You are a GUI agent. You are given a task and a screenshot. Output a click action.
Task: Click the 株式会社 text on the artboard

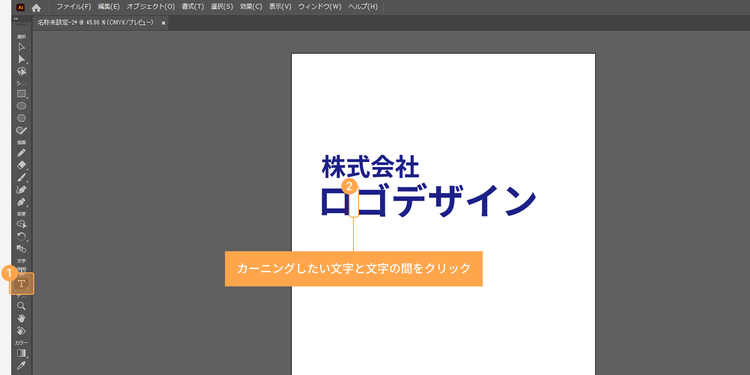(x=370, y=166)
